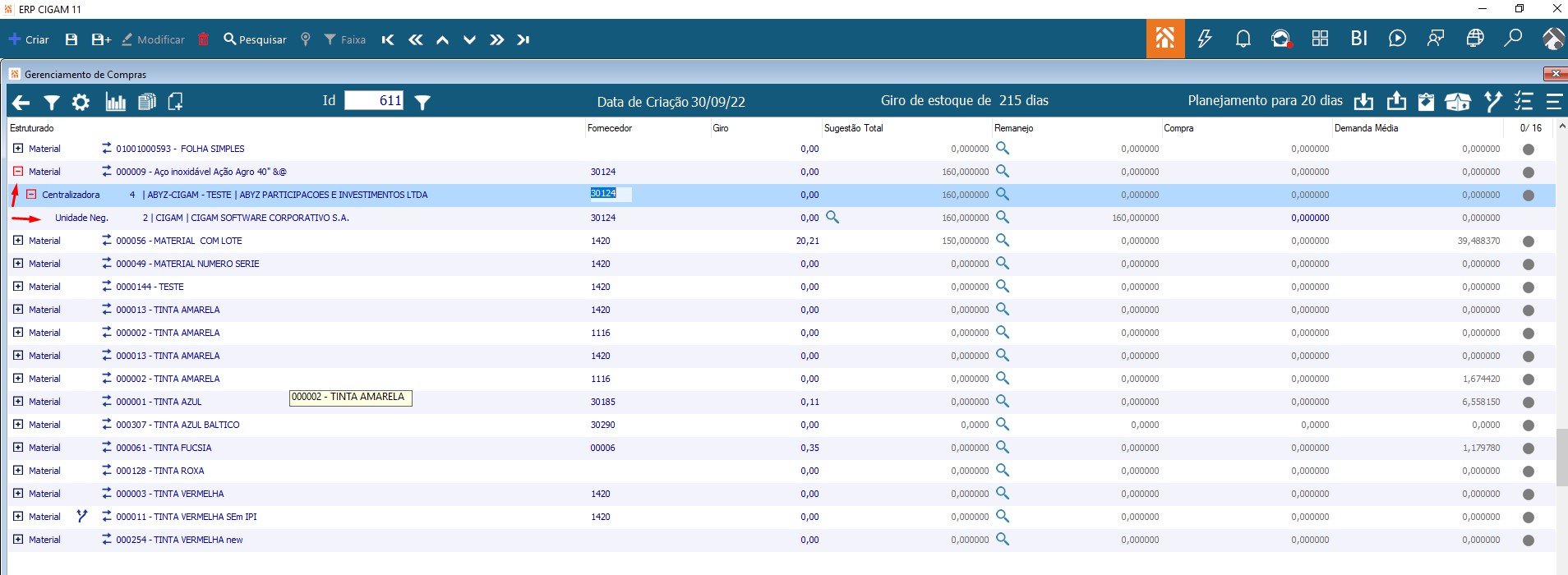Collapse the Centralizadora ABYZ-CIGAM row

point(31,195)
